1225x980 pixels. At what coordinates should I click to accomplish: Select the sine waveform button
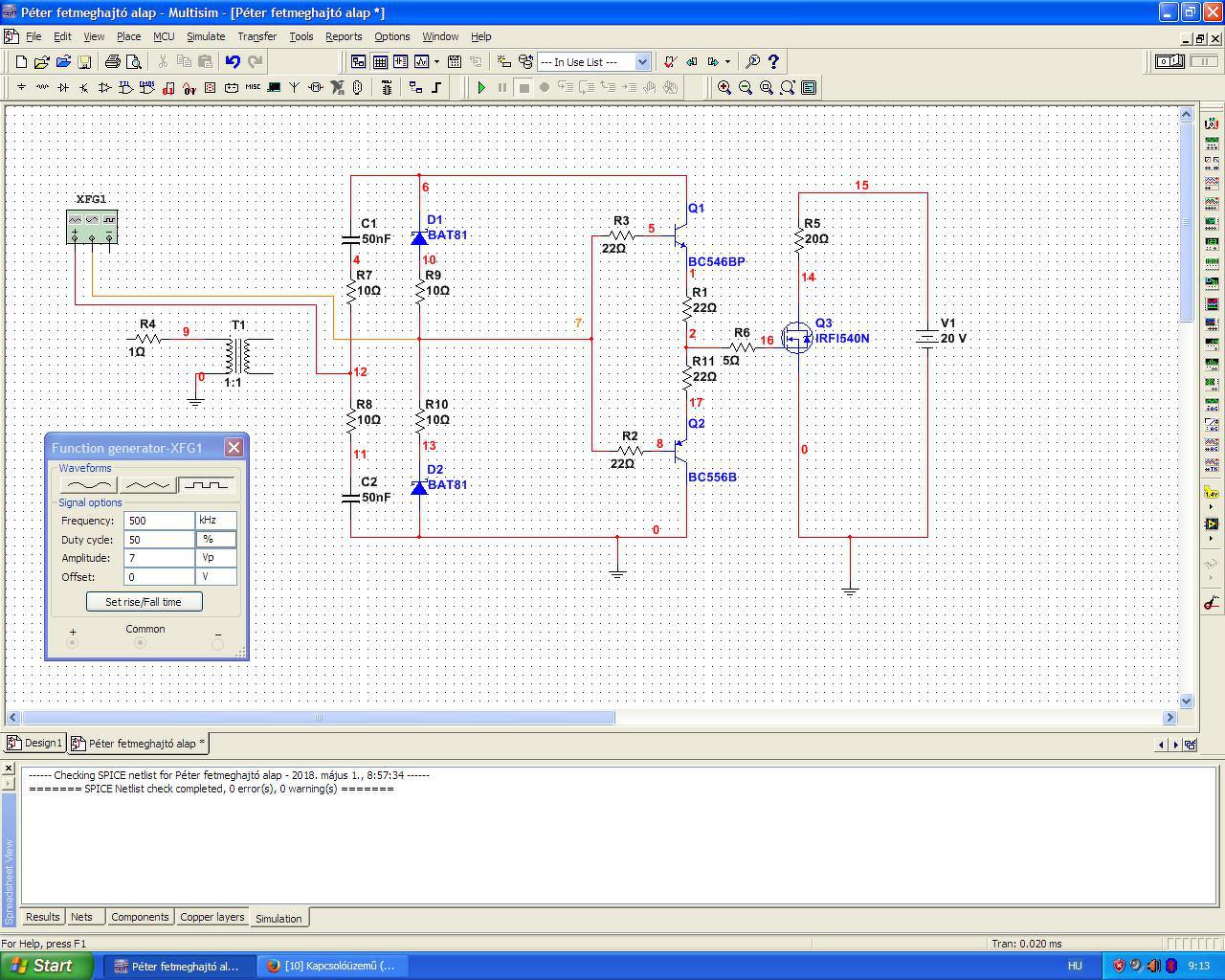click(x=88, y=485)
